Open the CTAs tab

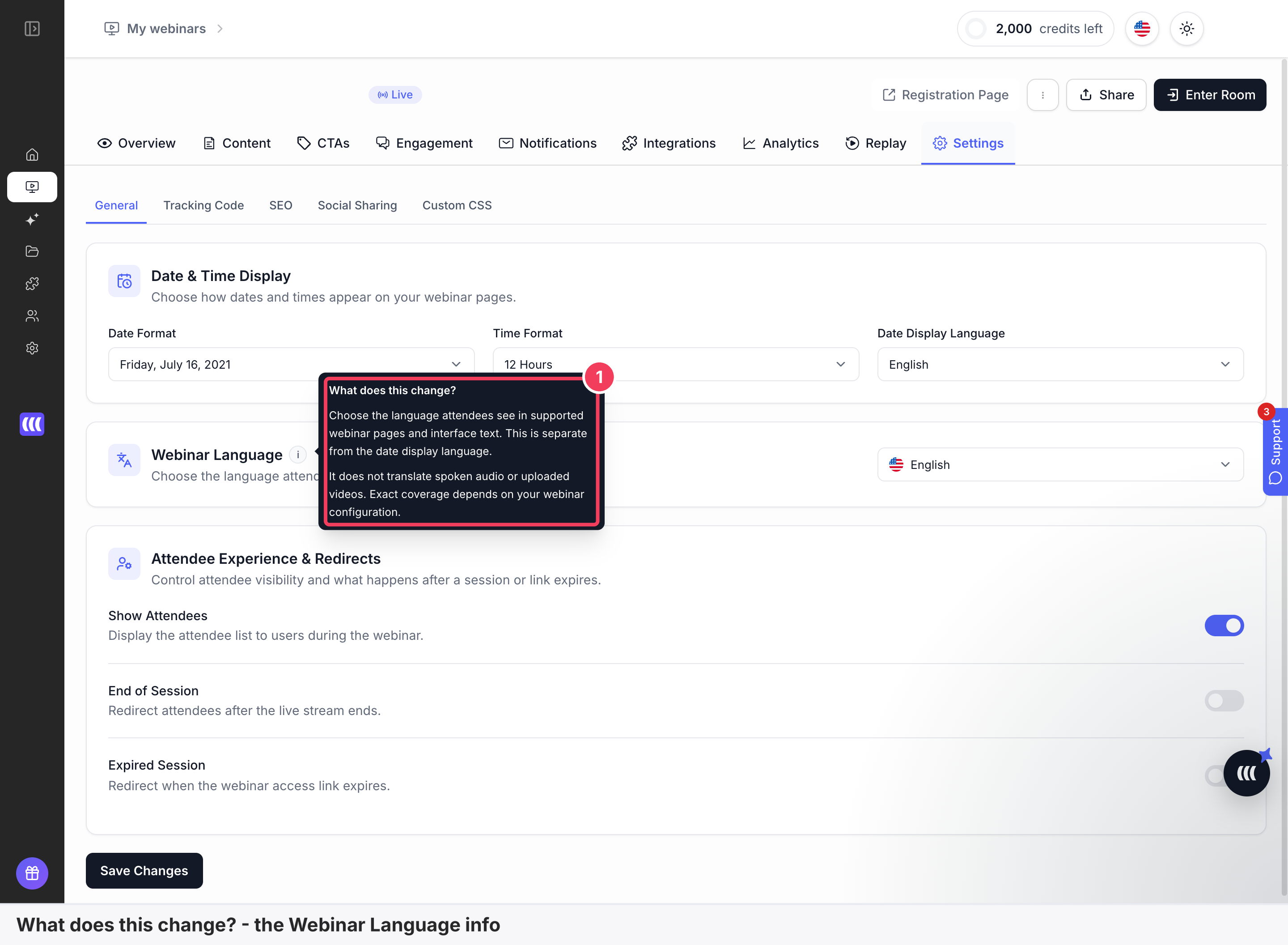323,143
